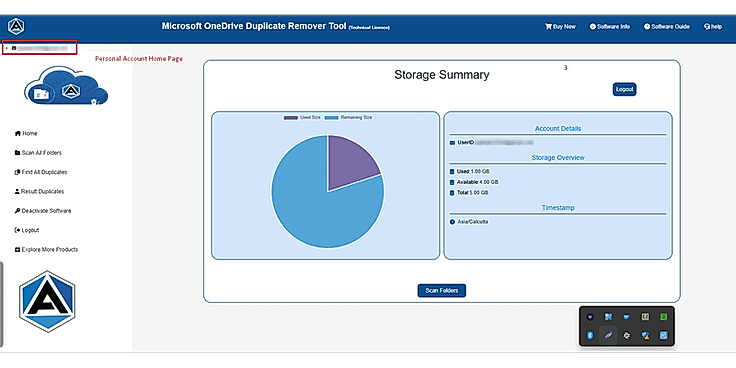
Task: Click the large Aryson hexagon logo at sidebar bottom
Action: click(47, 301)
